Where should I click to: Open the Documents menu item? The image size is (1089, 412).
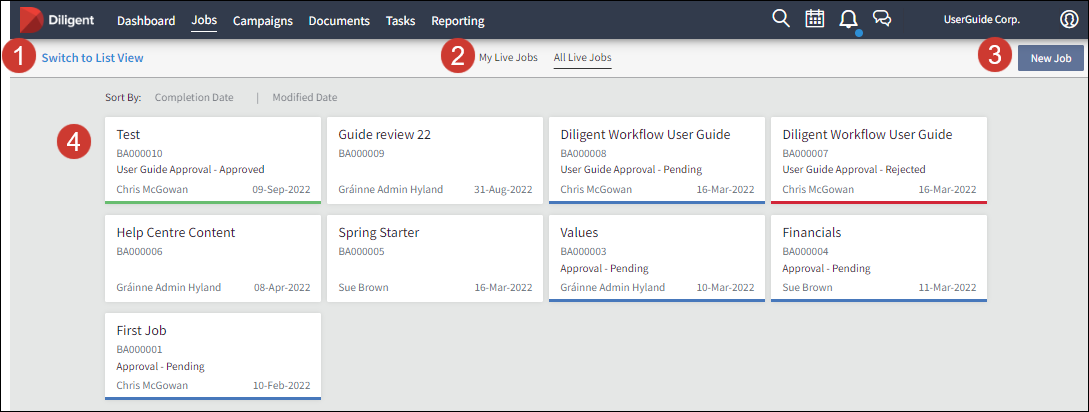(339, 20)
